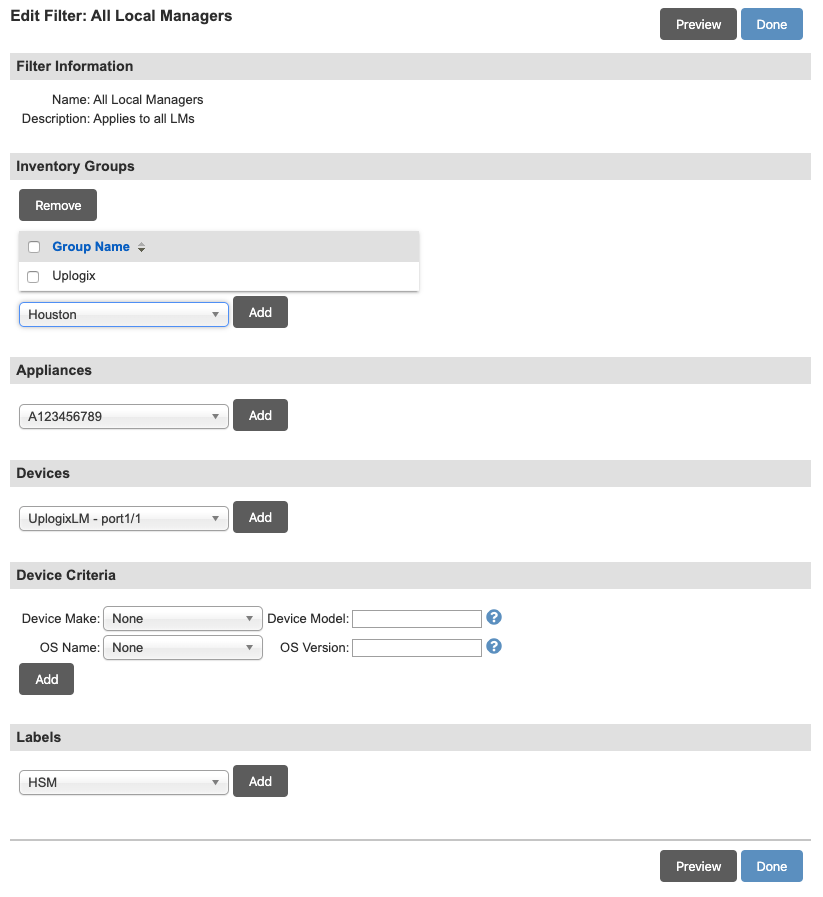Click the top Preview button
The image size is (823, 897).
pyautogui.click(x=698, y=24)
